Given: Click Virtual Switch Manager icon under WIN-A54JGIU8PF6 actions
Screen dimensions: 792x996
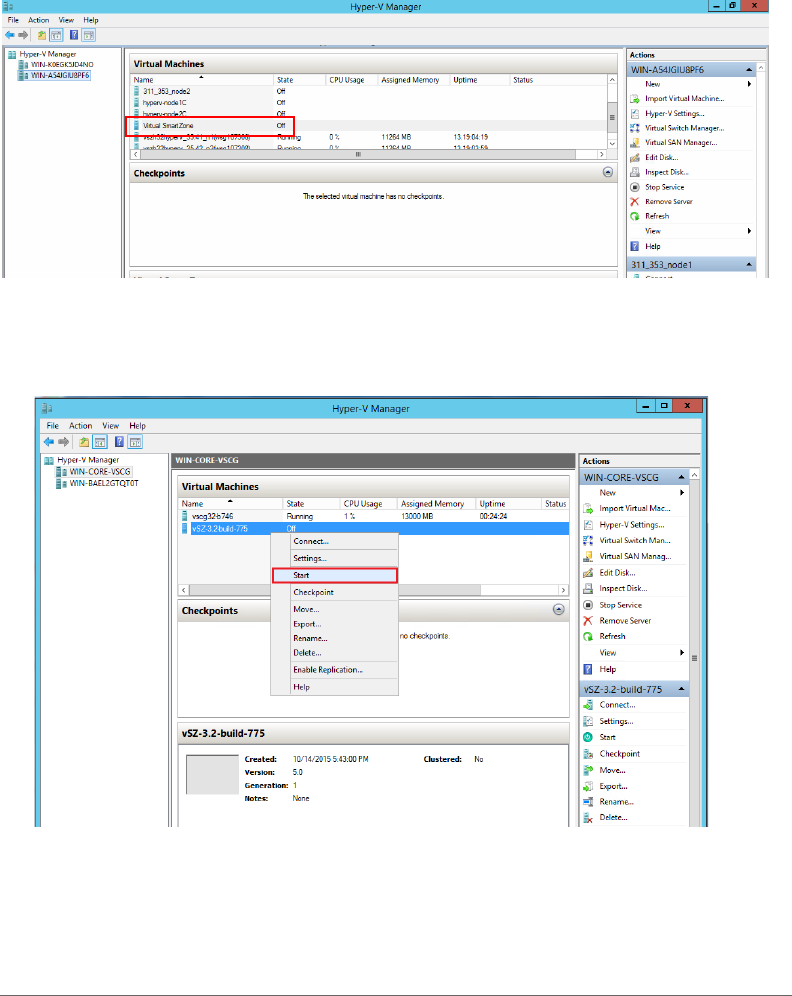Looking at the screenshot, I should tap(634, 128).
